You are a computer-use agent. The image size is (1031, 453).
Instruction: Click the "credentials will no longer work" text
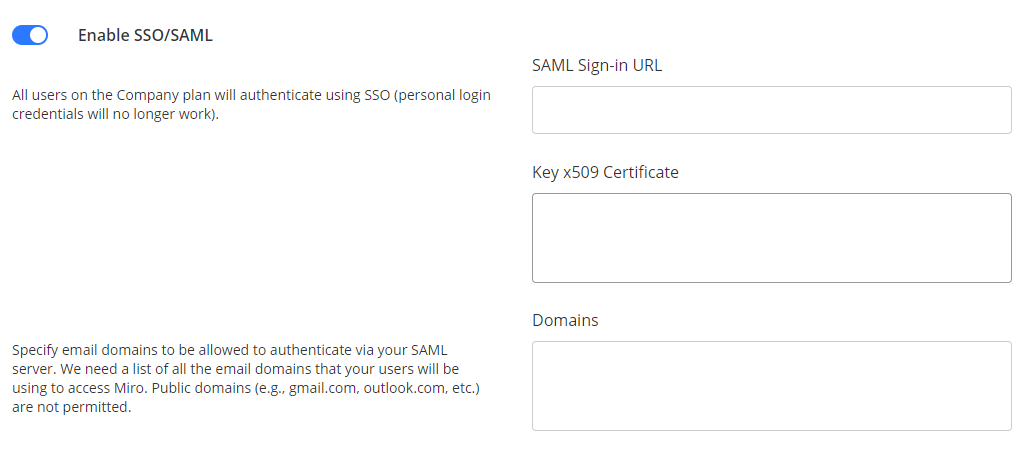point(110,114)
